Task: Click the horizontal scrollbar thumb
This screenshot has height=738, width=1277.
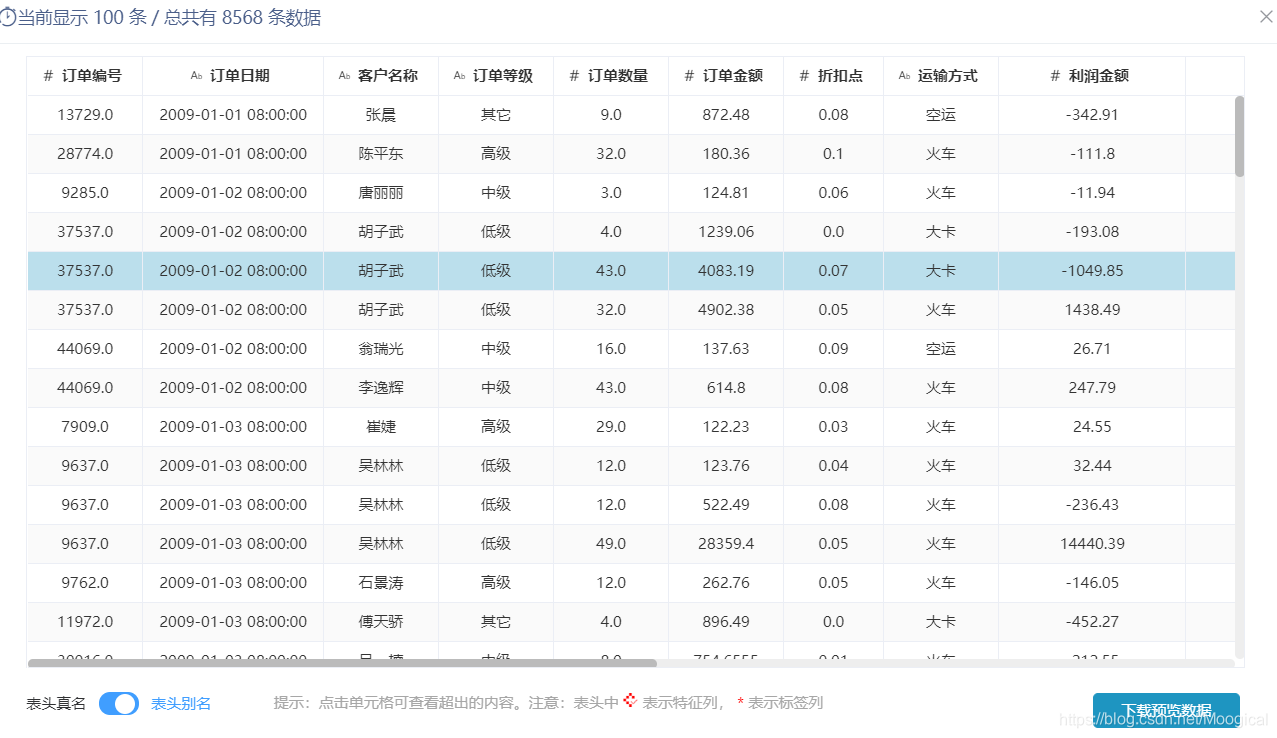Action: 342,663
